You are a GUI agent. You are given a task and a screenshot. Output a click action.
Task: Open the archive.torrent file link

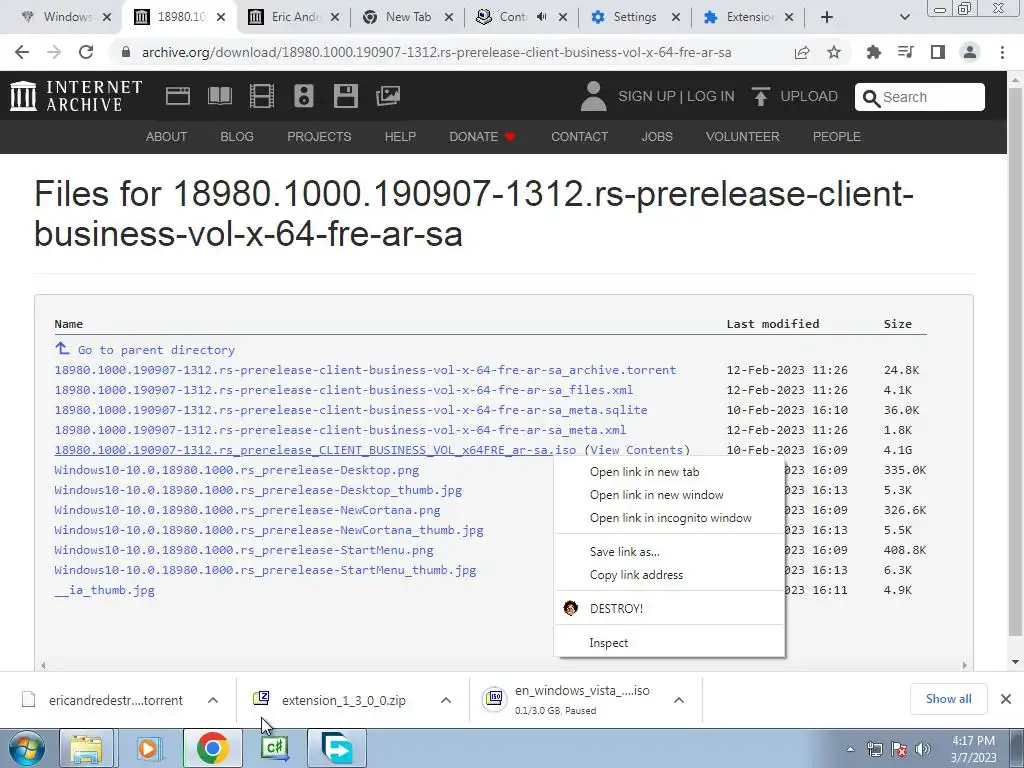(x=365, y=370)
